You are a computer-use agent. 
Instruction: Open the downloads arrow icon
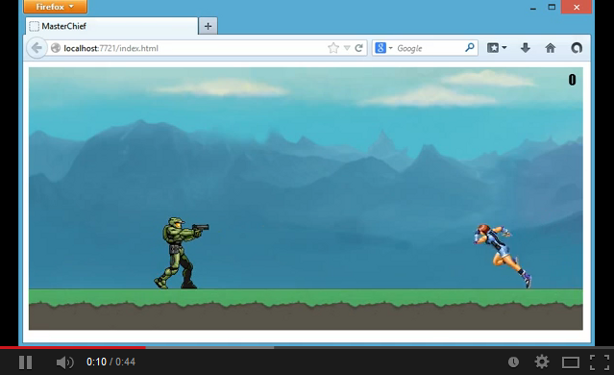point(525,48)
